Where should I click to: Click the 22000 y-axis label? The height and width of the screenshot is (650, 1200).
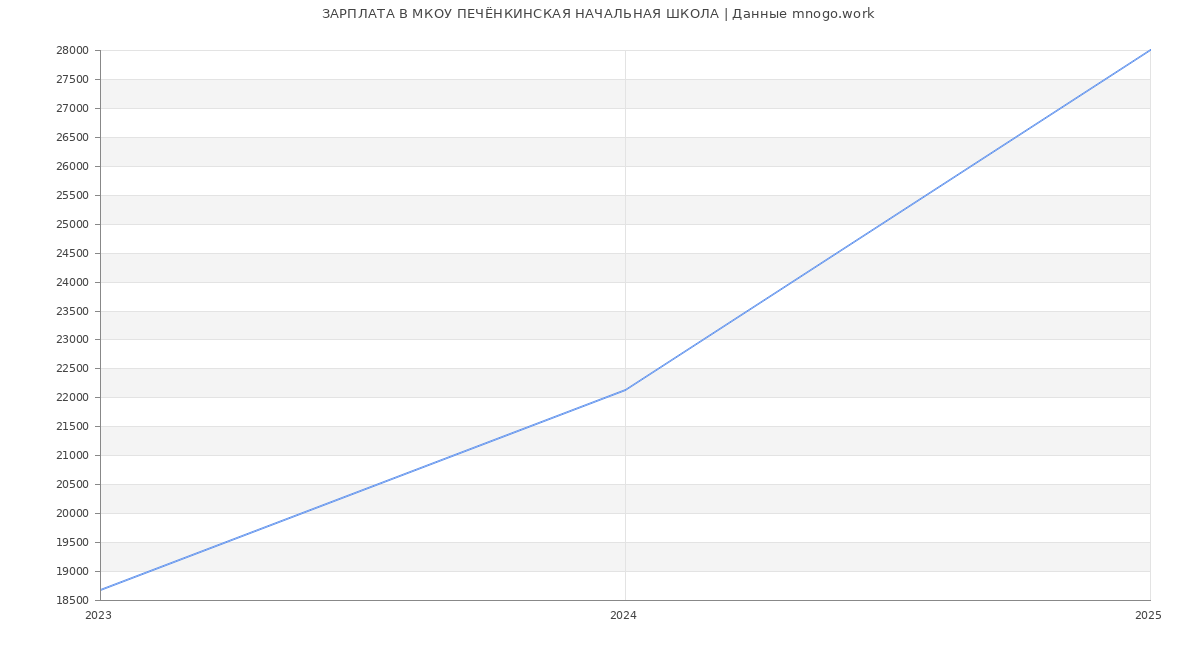(73, 398)
